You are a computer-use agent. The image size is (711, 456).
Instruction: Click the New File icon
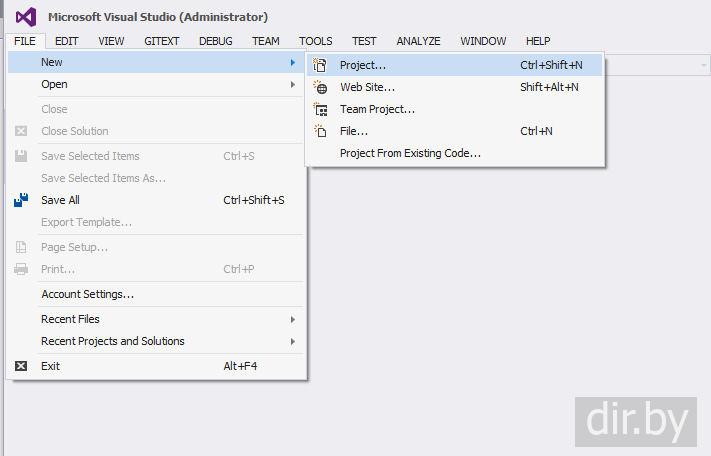click(320, 131)
